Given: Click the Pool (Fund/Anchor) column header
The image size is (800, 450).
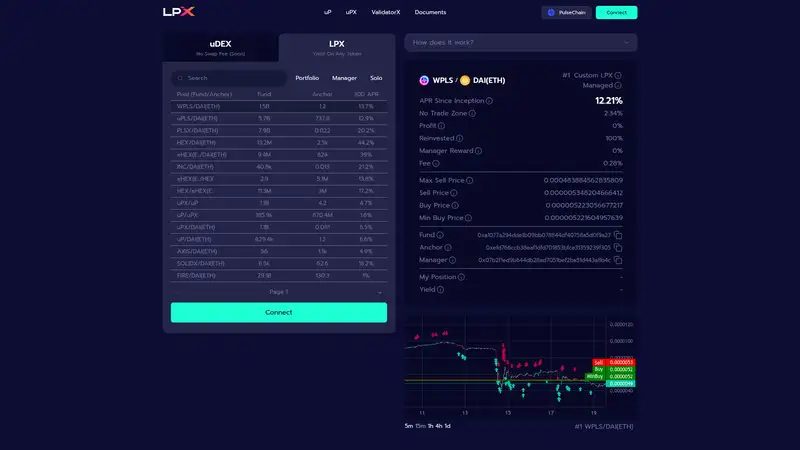Looking at the screenshot, I should (x=204, y=94).
